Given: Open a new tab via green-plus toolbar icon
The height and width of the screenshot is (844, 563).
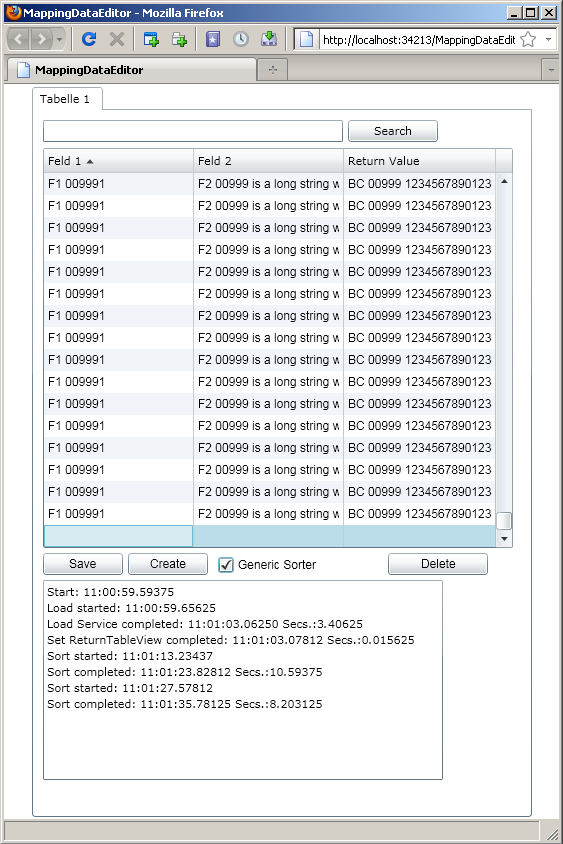Looking at the screenshot, I should pyautogui.click(x=179, y=39).
